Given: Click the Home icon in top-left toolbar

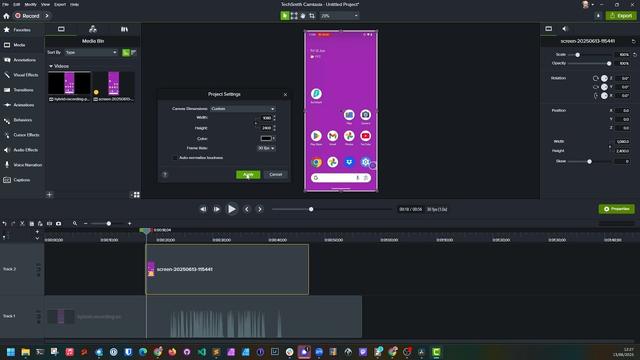Looking at the screenshot, I should (6, 16).
